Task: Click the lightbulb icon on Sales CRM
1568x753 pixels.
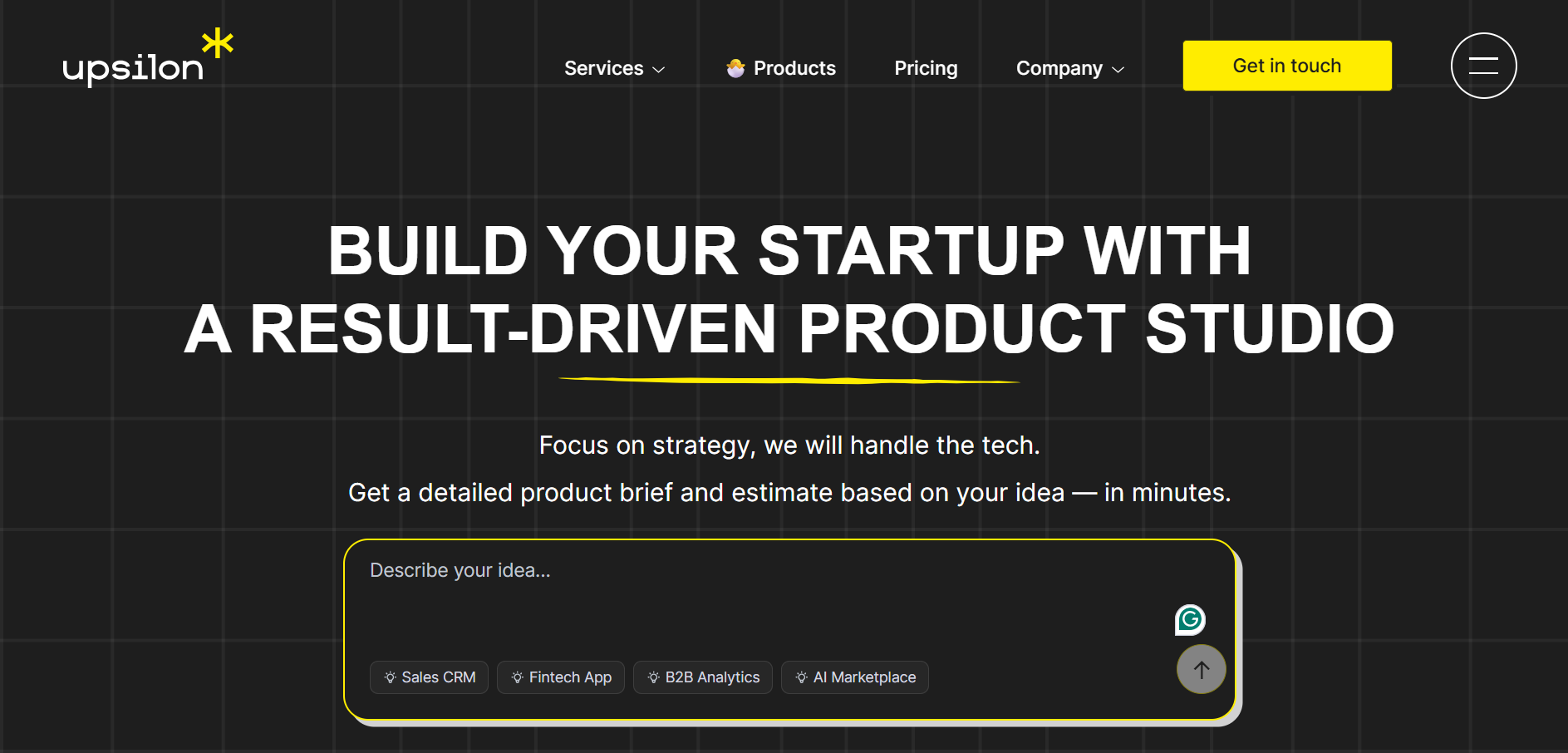Action: [x=390, y=677]
